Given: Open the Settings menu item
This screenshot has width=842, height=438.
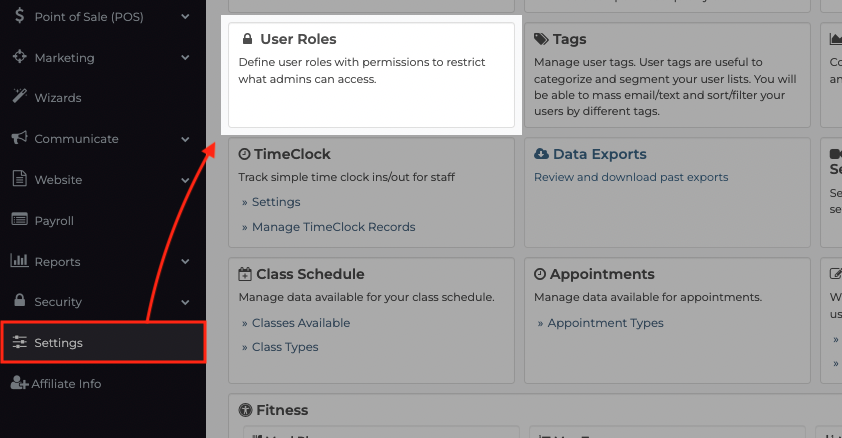Looking at the screenshot, I should pos(103,342).
